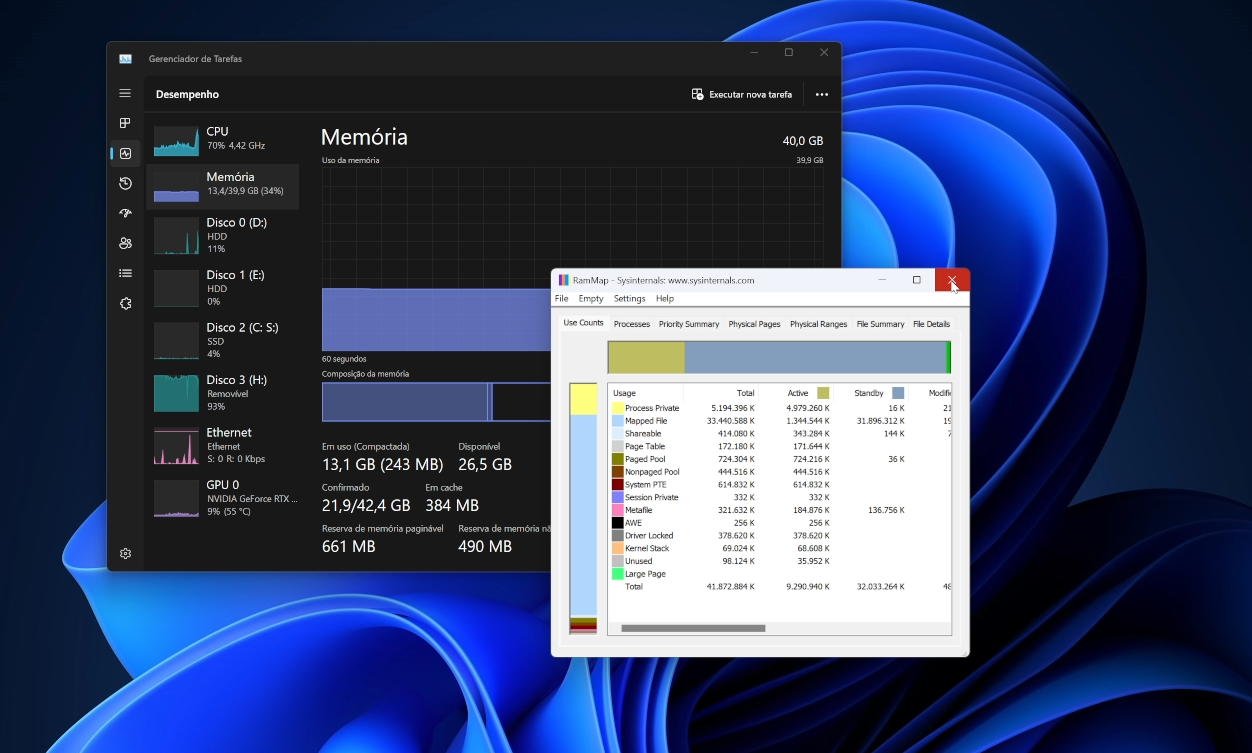Go to the Processes page icon in sidebar
Viewport: 1252px width, 753px height.
point(125,123)
